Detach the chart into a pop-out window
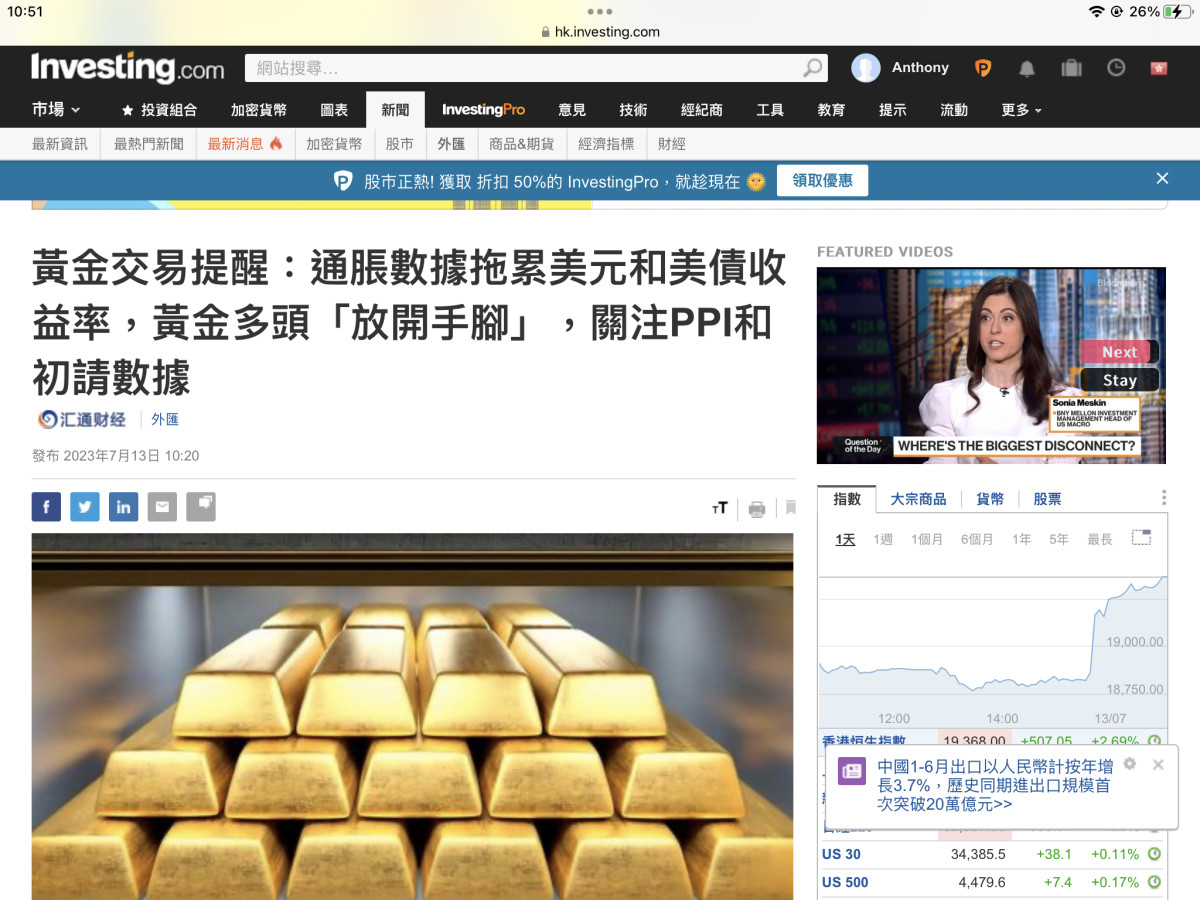Viewport: 1200px width, 900px height. click(x=1141, y=537)
